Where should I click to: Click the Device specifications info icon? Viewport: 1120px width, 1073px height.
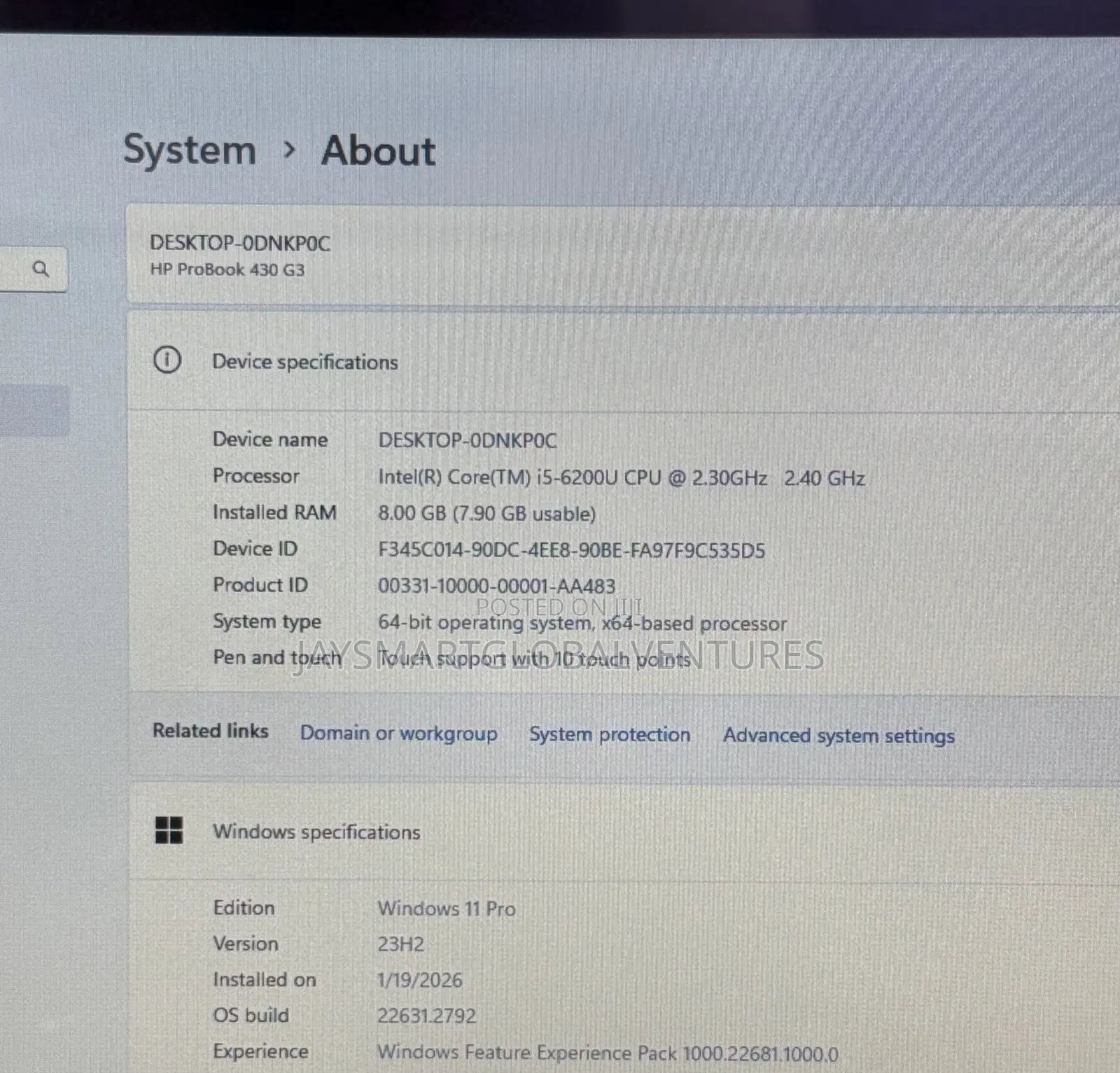coord(167,360)
